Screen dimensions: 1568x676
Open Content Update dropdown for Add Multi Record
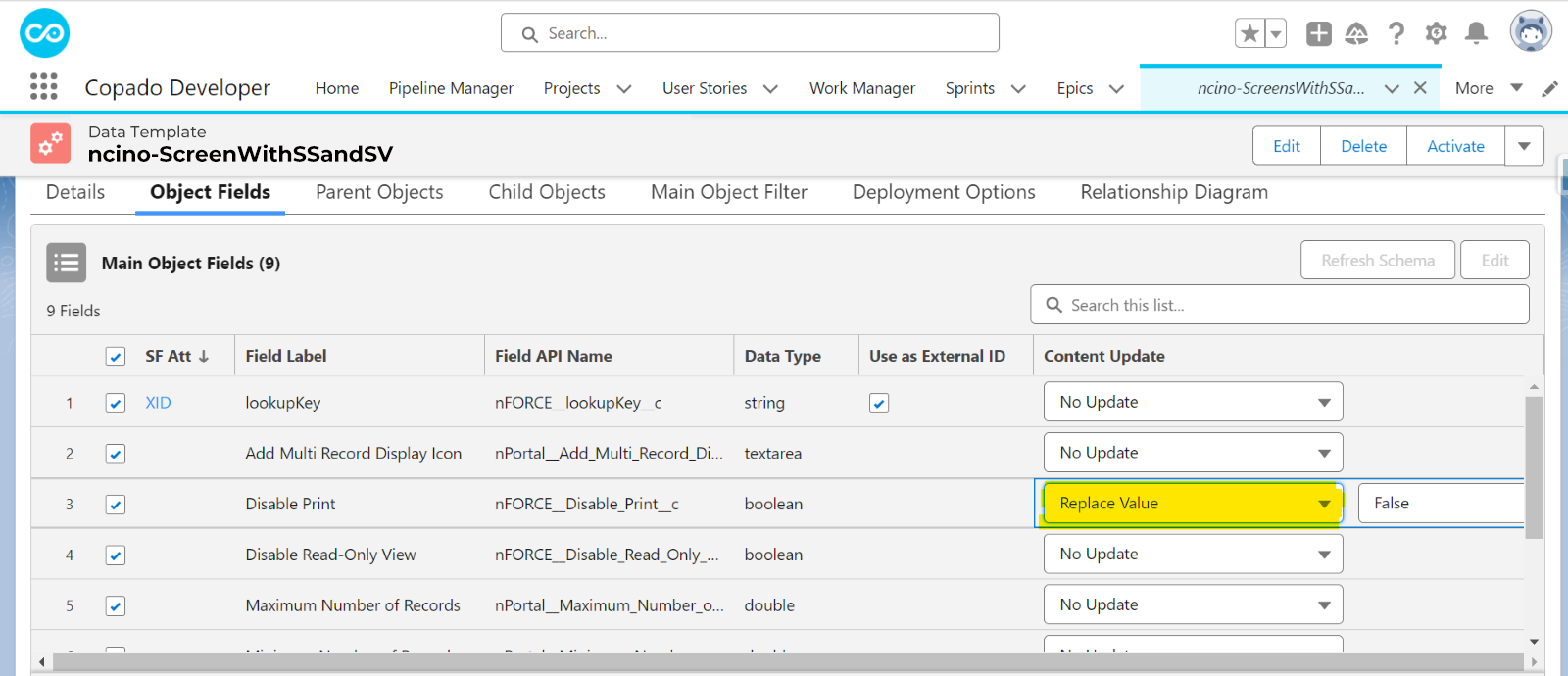[x=1193, y=453]
